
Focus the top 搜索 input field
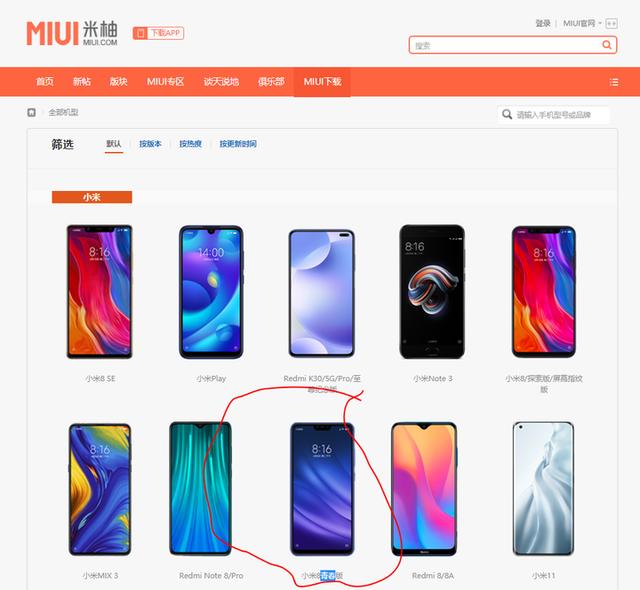tap(506, 45)
